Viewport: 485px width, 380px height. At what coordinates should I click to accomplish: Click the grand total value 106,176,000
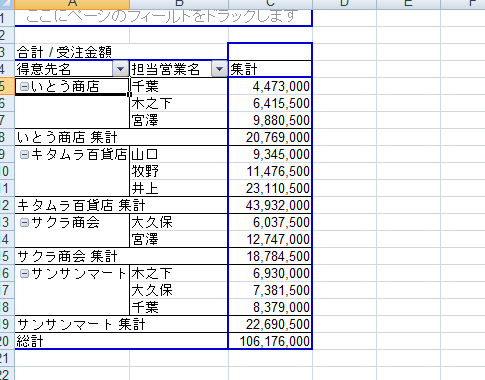270,341
